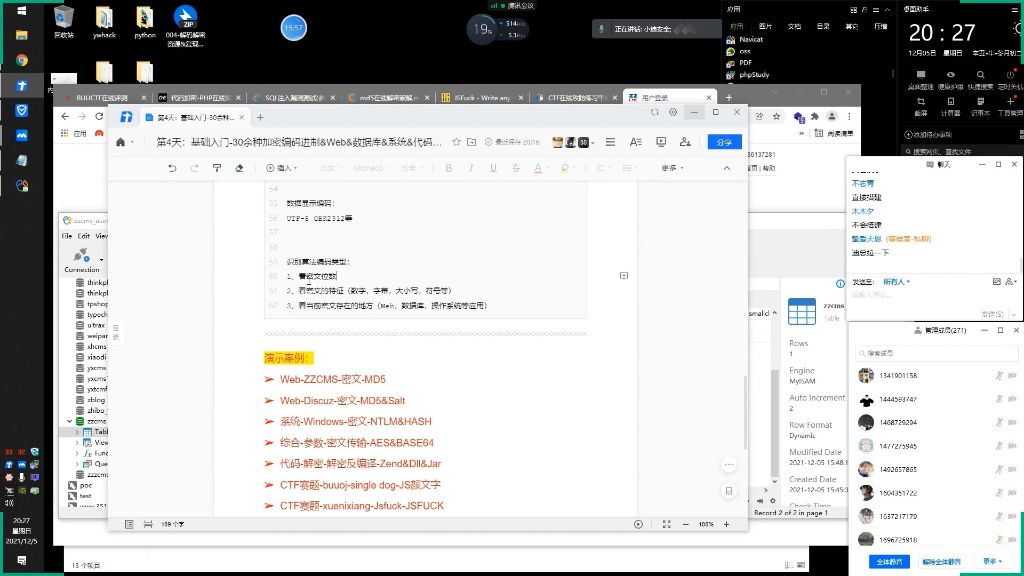This screenshot has width=1024, height=576.
Task: Click the add collaborator icon
Action: (x=685, y=142)
